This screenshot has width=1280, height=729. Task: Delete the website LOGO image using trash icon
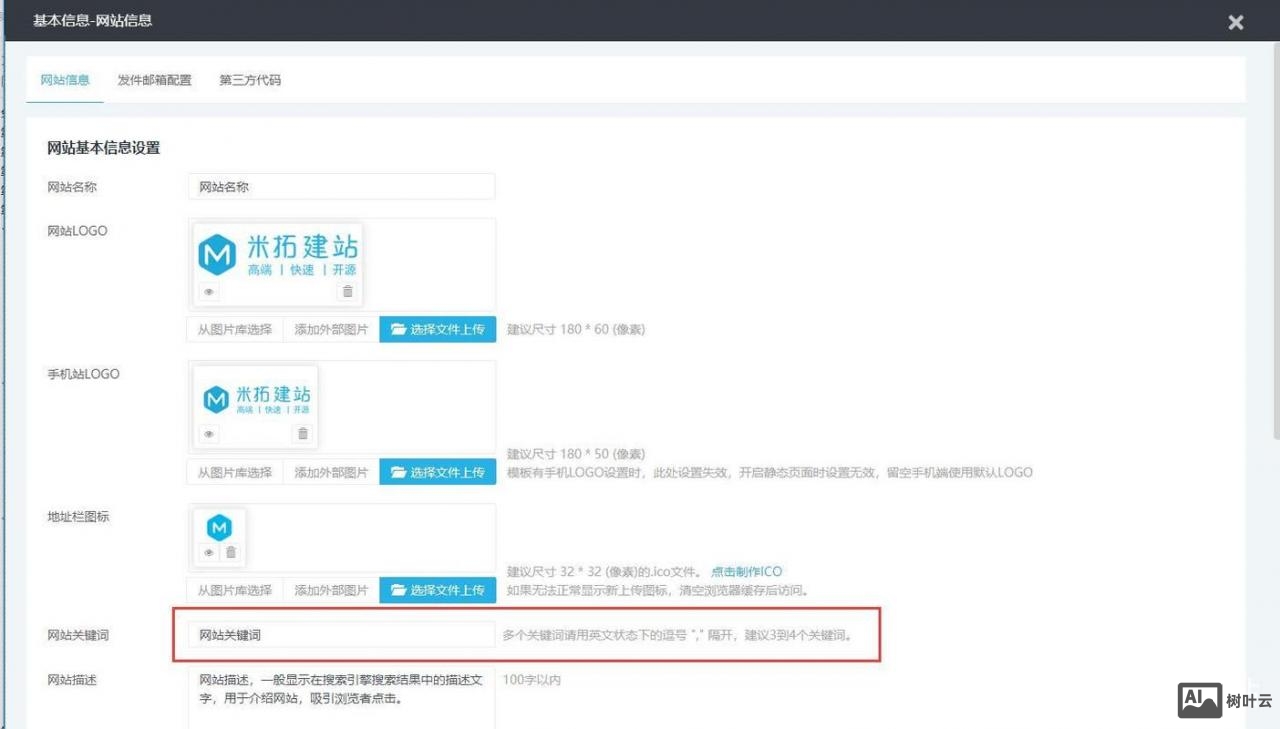click(347, 291)
